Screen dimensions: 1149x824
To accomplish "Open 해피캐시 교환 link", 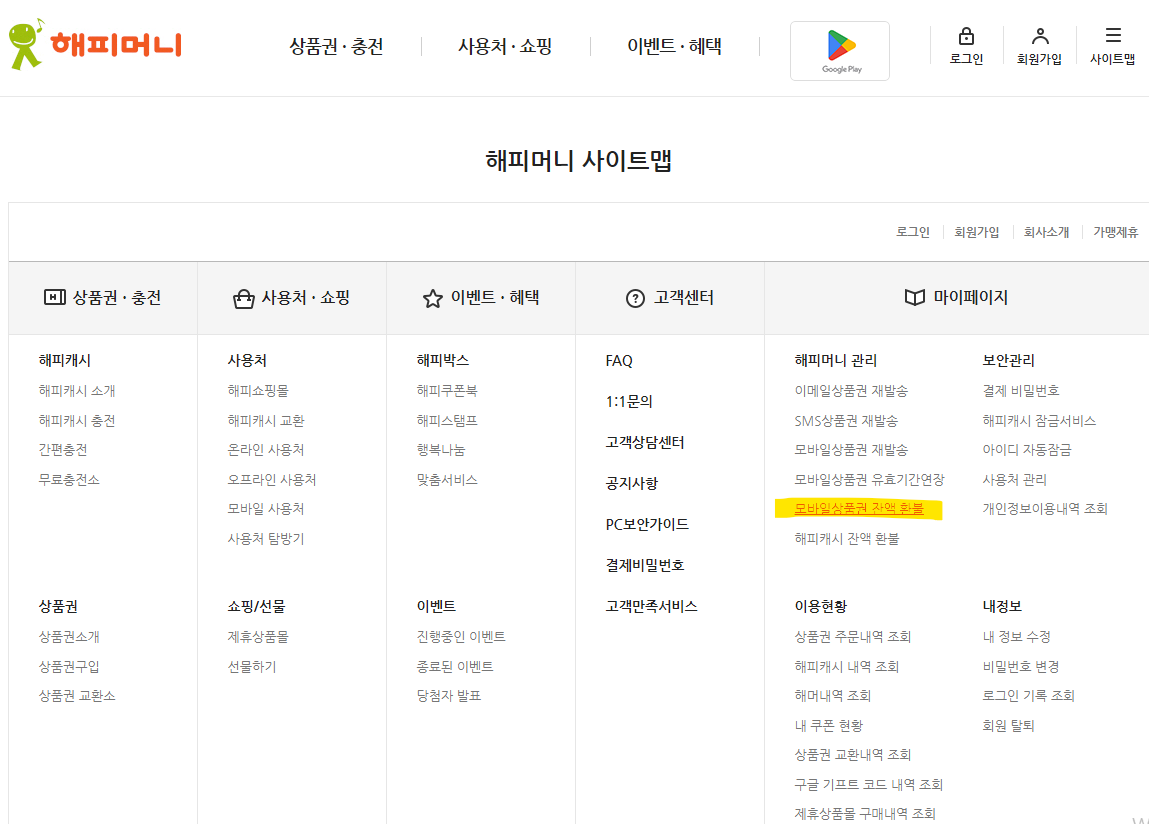I will (x=266, y=421).
